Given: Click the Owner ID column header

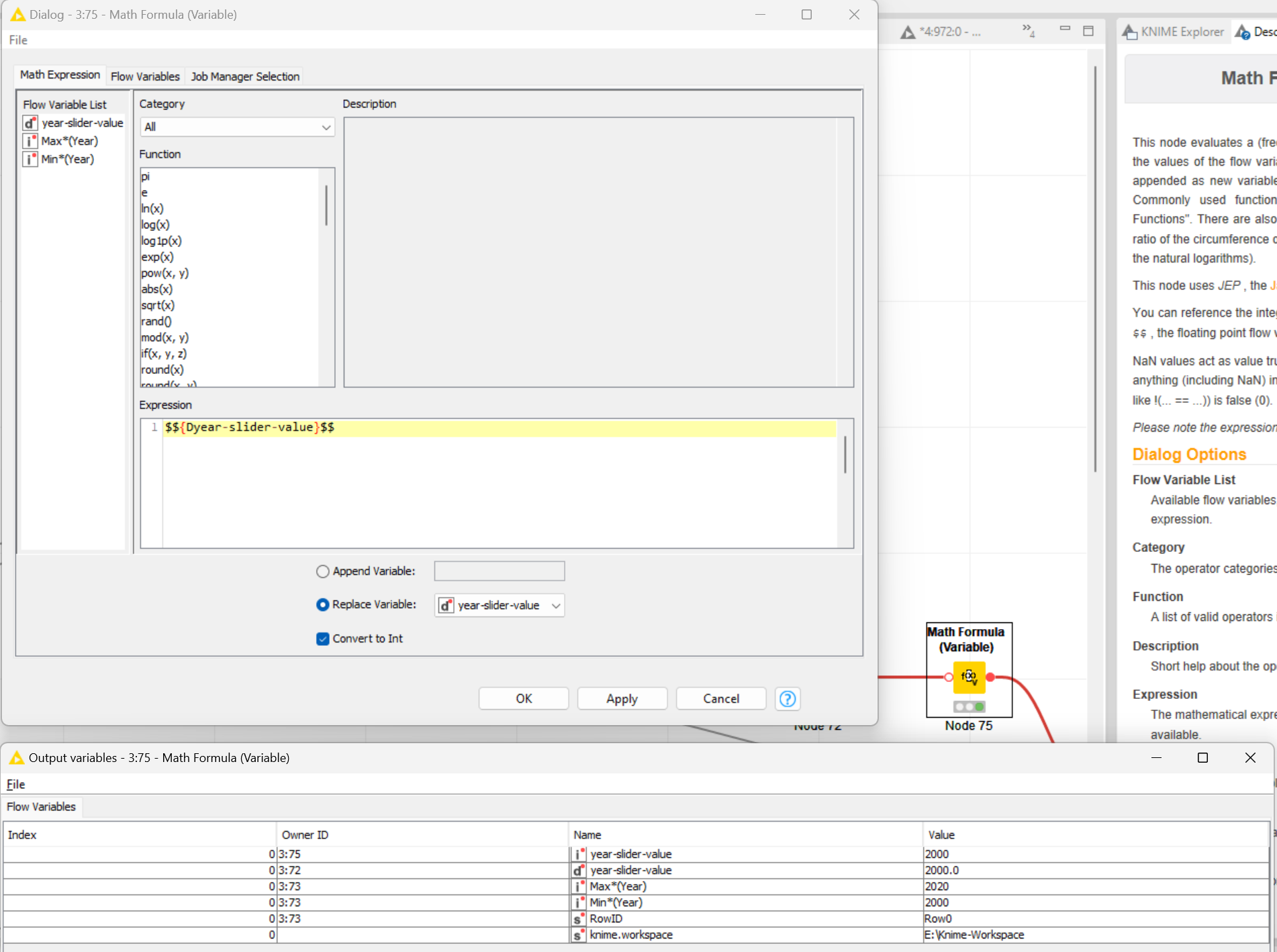Looking at the screenshot, I should (x=422, y=835).
